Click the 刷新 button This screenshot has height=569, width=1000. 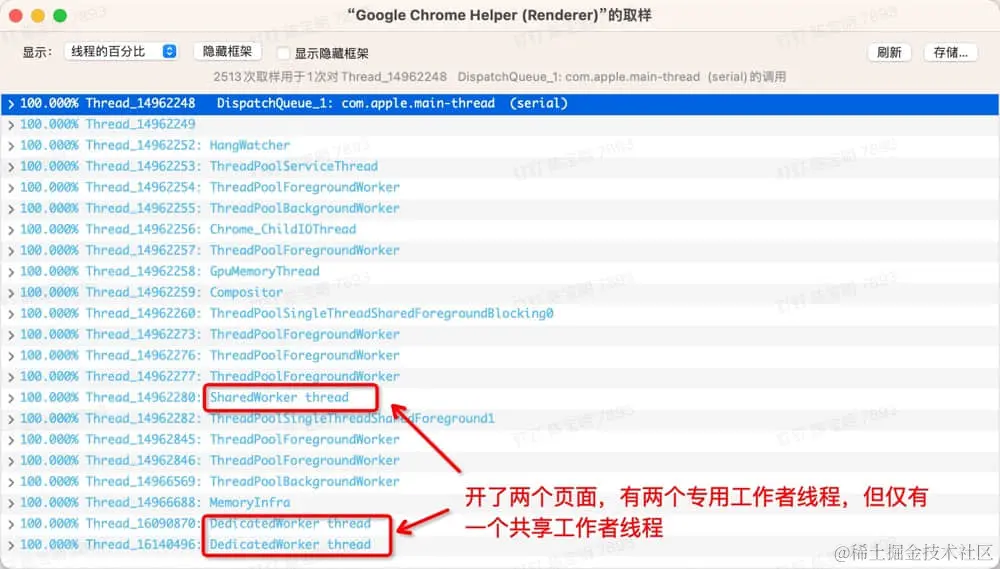pyautogui.click(x=889, y=52)
